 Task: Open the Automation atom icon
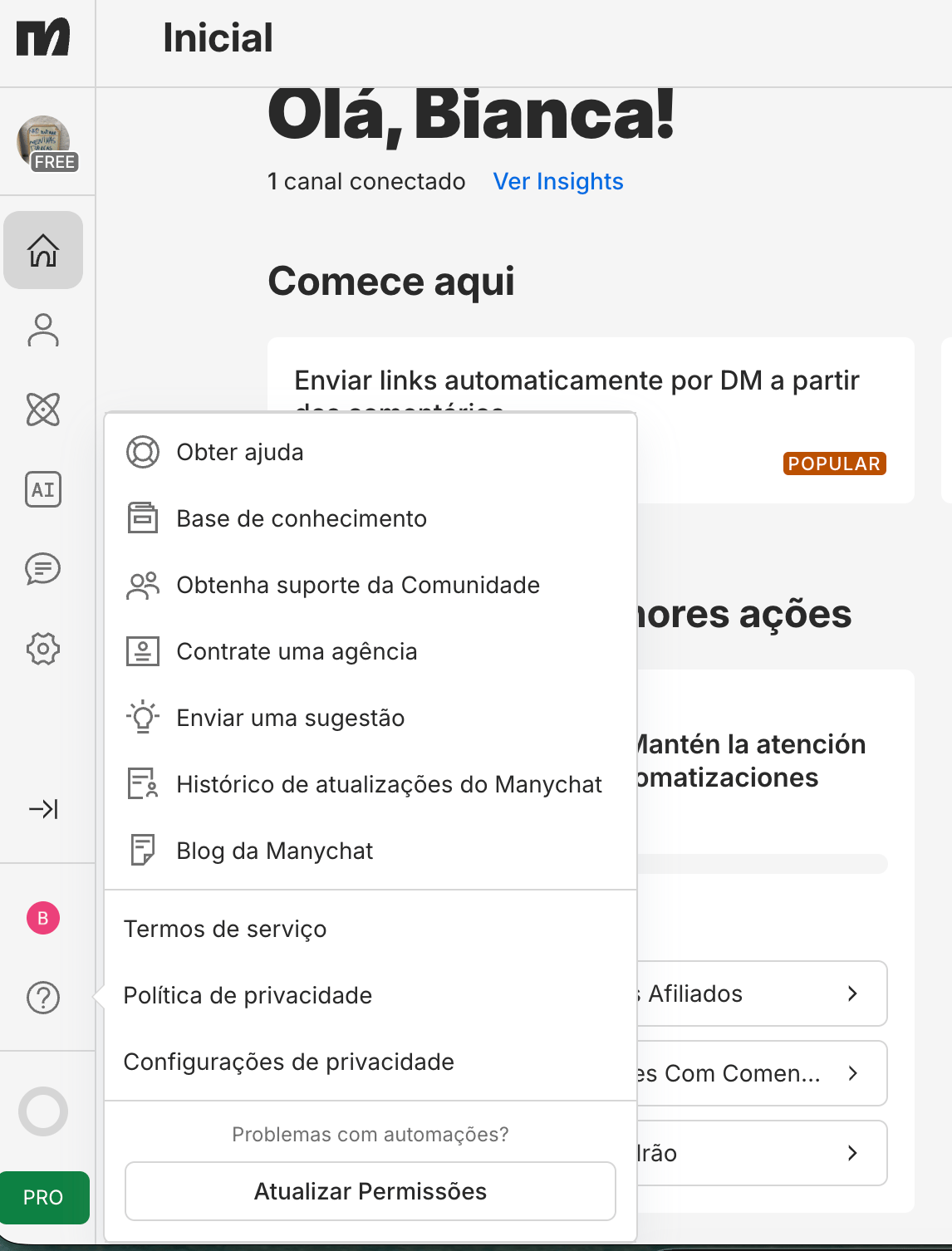click(x=43, y=410)
